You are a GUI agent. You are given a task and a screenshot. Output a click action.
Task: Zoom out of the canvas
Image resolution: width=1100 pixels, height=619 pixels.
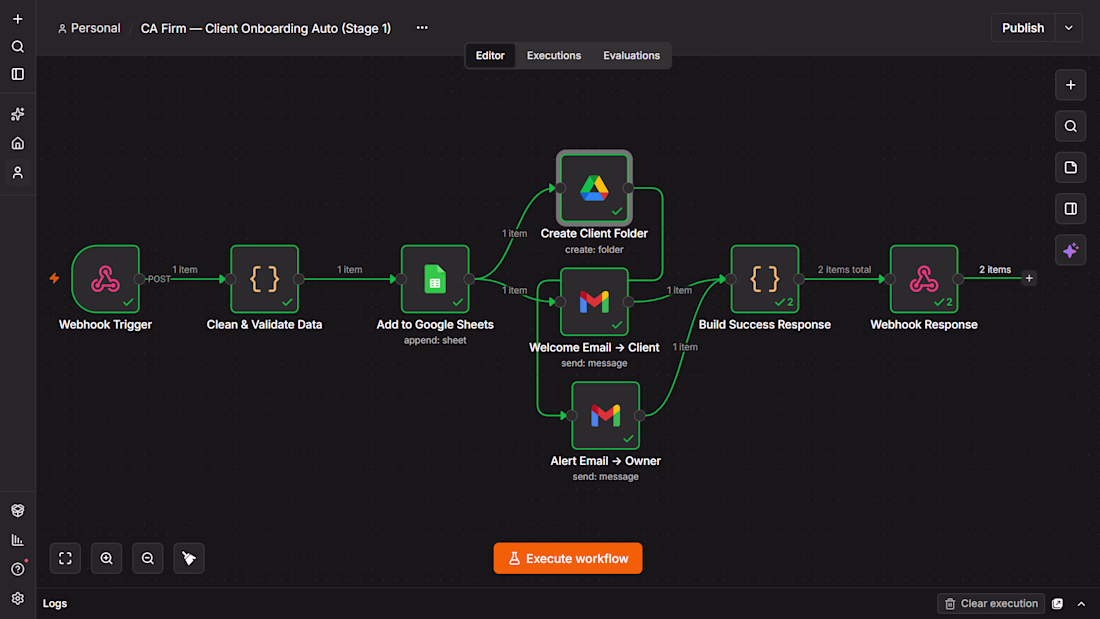click(148, 559)
